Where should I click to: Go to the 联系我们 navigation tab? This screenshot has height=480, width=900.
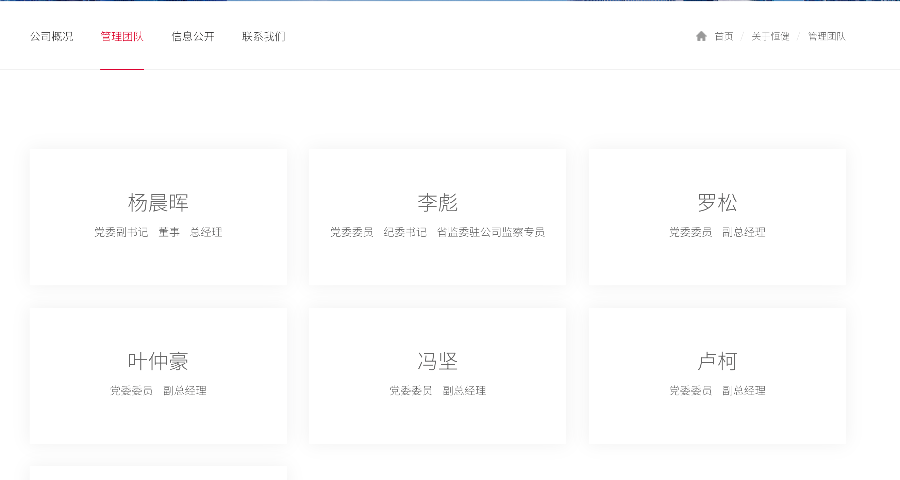pos(264,36)
